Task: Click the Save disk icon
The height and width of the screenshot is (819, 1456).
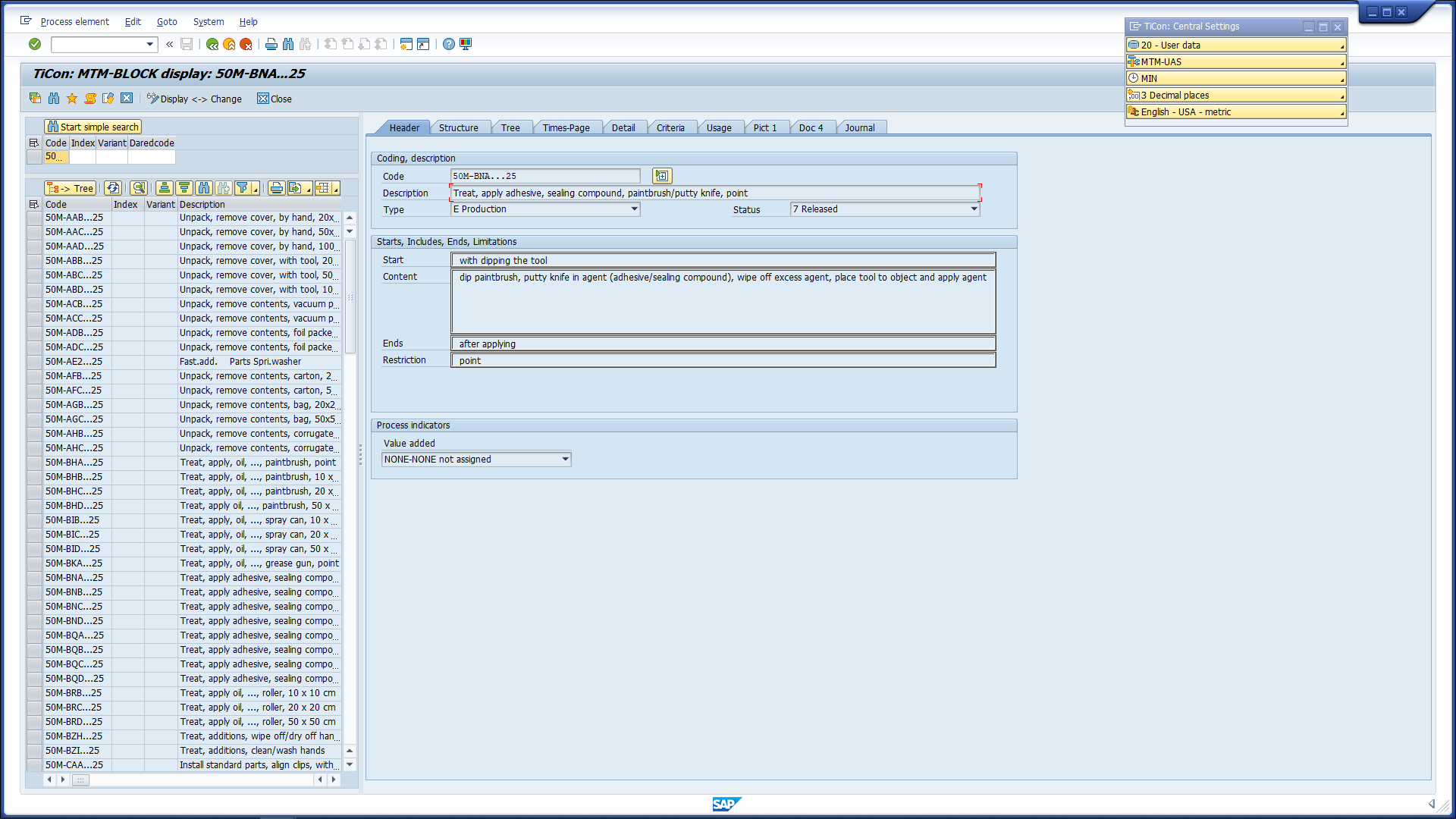Action: pyautogui.click(x=187, y=44)
